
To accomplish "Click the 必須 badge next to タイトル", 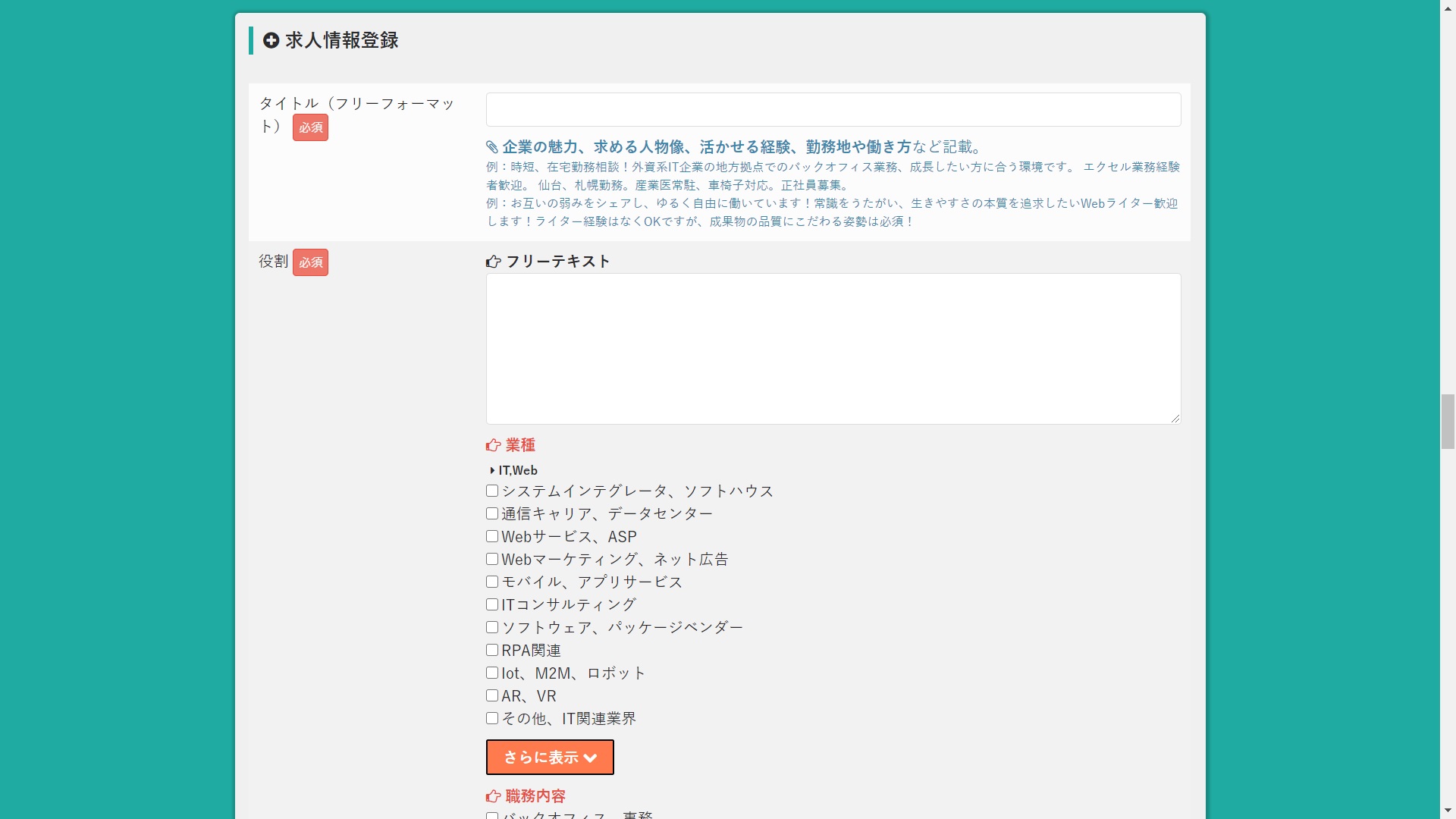I will coord(310,127).
